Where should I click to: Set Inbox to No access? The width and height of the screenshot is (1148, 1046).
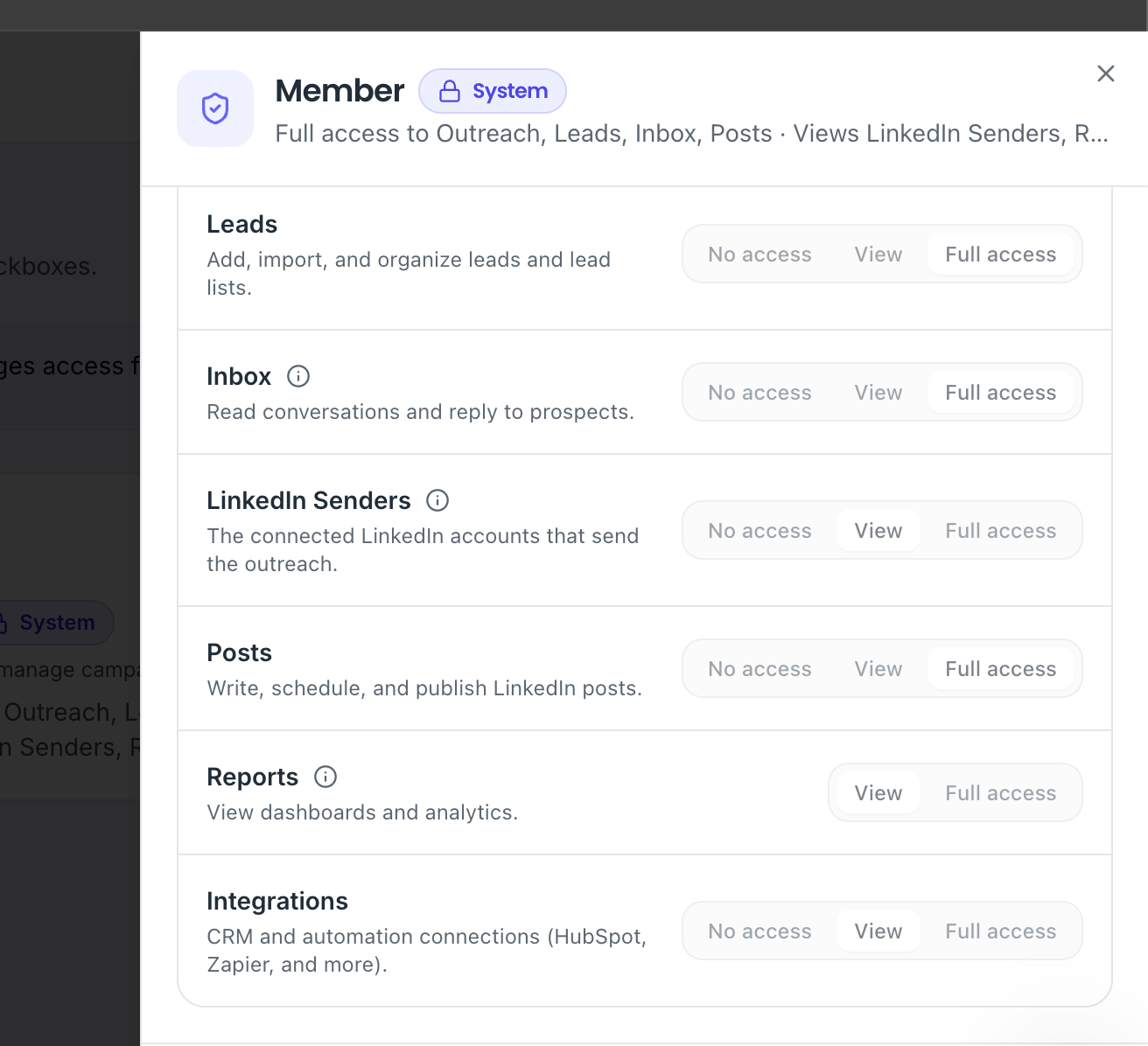tap(759, 393)
